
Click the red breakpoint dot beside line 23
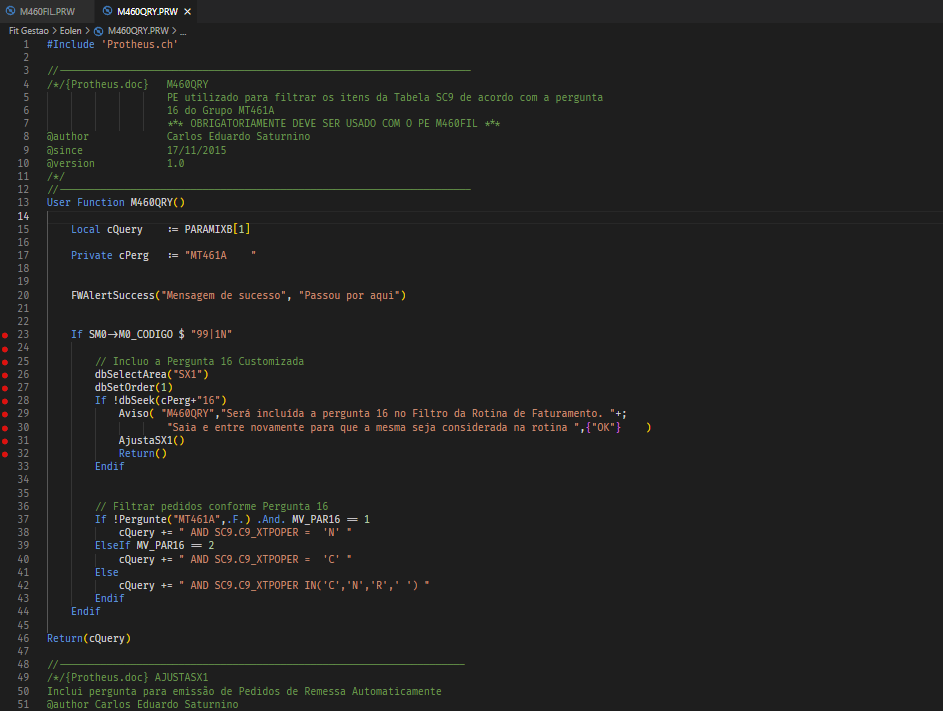pyautogui.click(x=5, y=334)
